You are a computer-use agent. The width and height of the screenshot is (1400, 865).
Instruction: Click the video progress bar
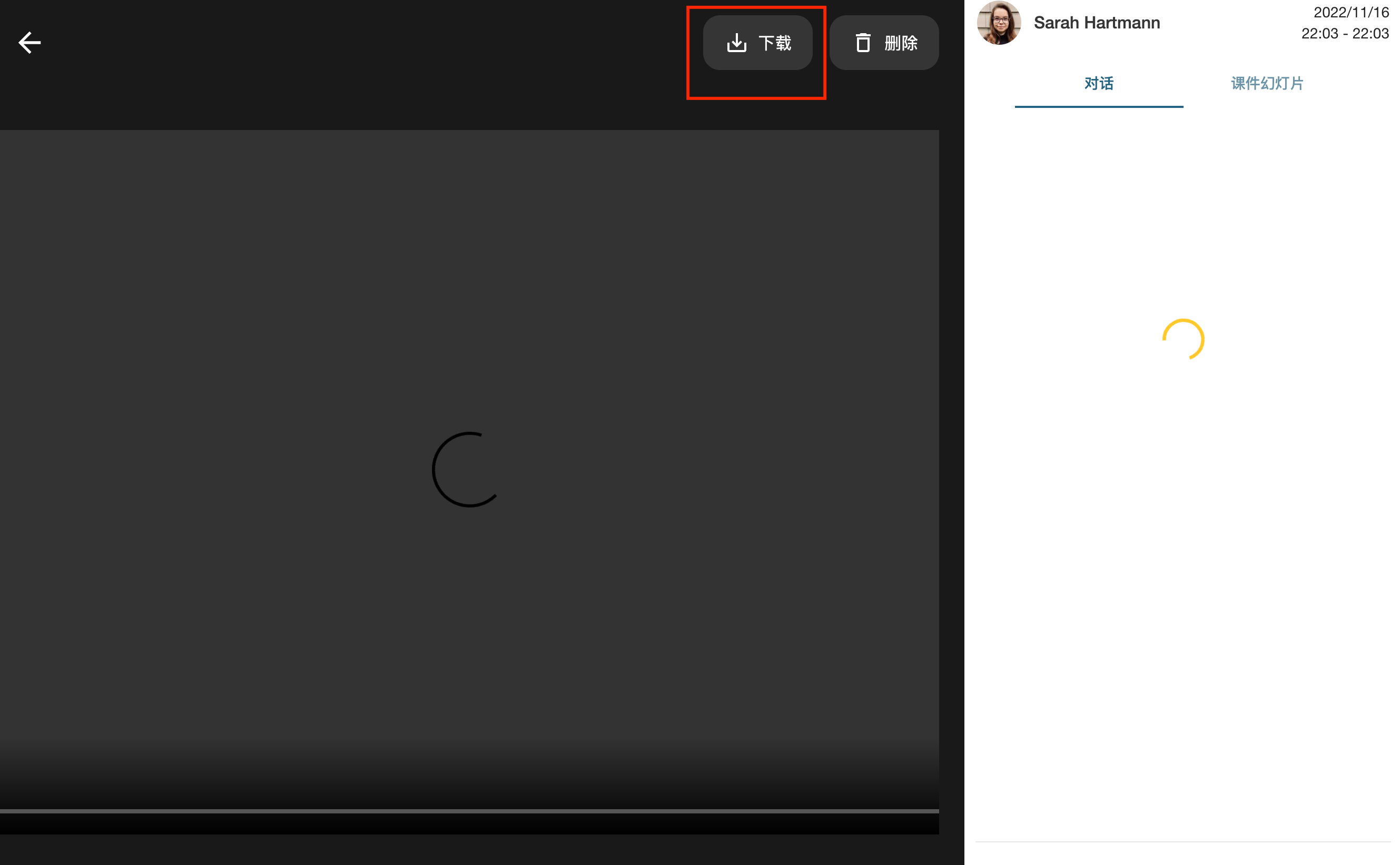(469, 811)
